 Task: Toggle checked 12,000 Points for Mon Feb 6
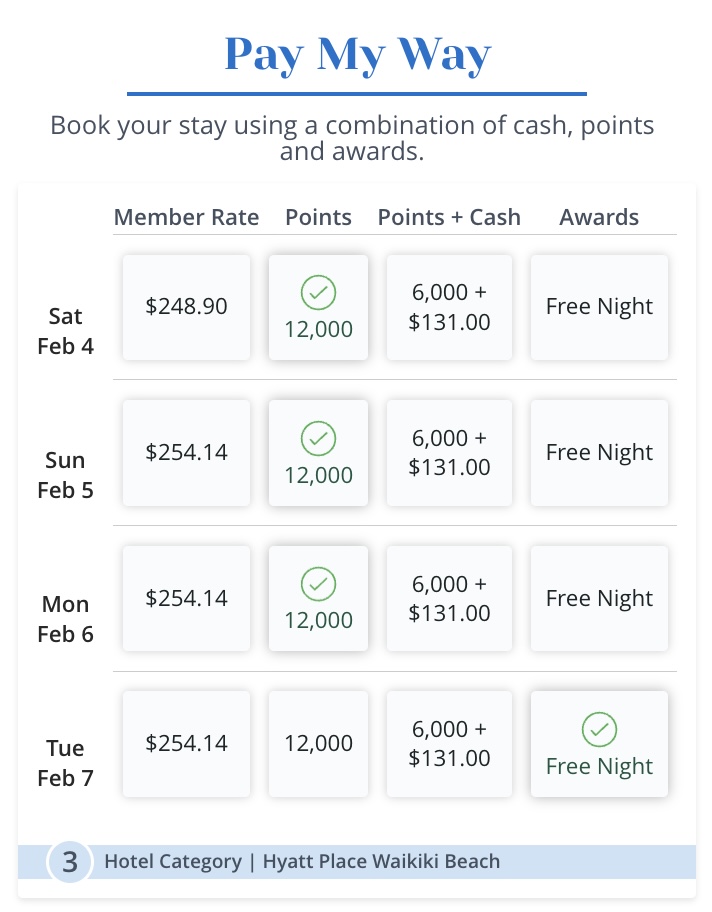[x=318, y=599]
